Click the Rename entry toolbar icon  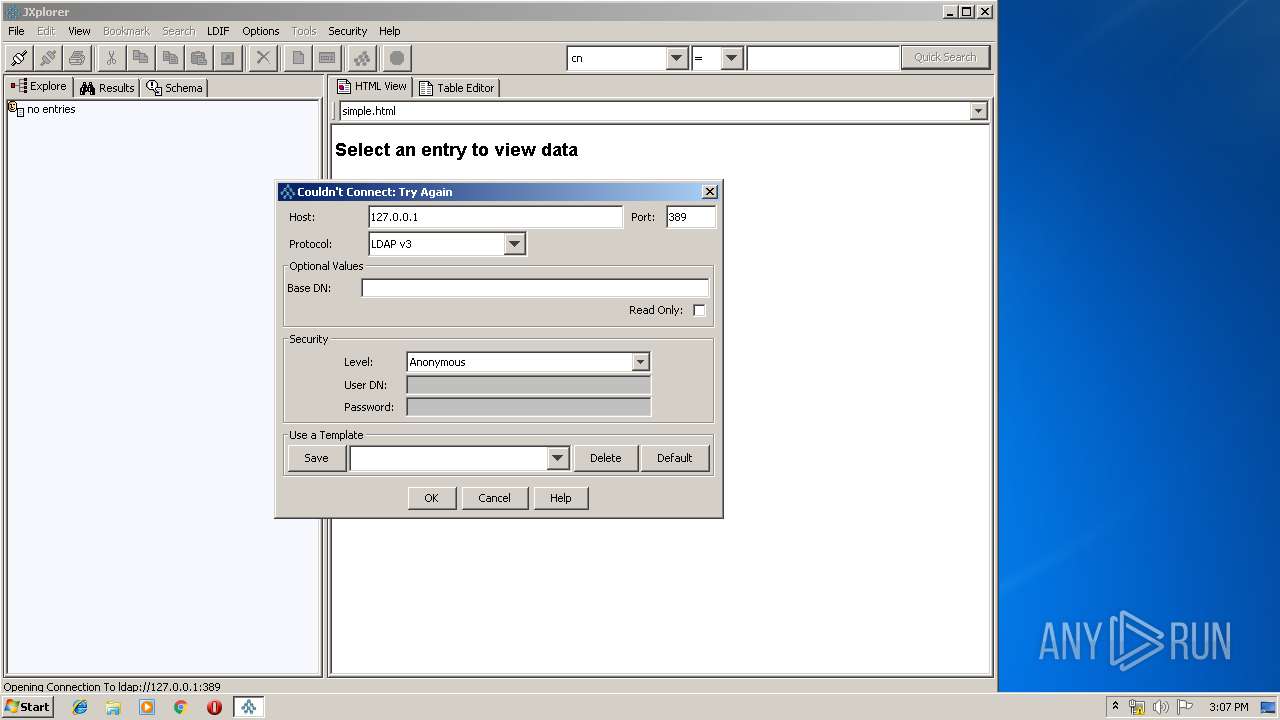[327, 58]
